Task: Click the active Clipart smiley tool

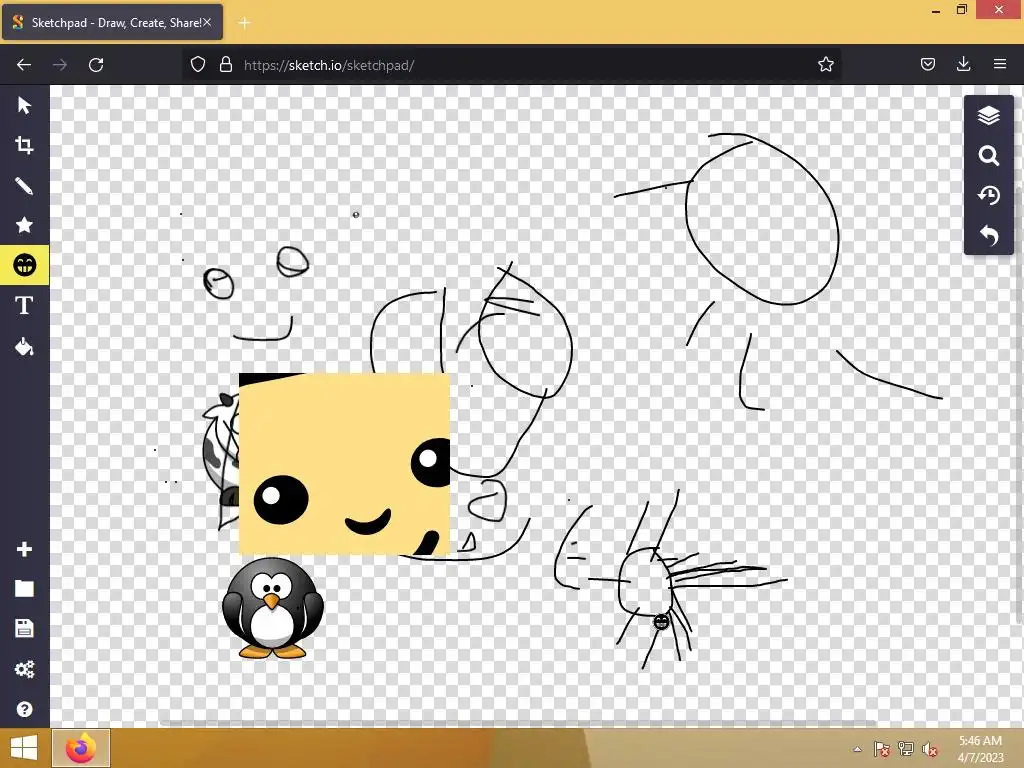Action: click(x=24, y=265)
